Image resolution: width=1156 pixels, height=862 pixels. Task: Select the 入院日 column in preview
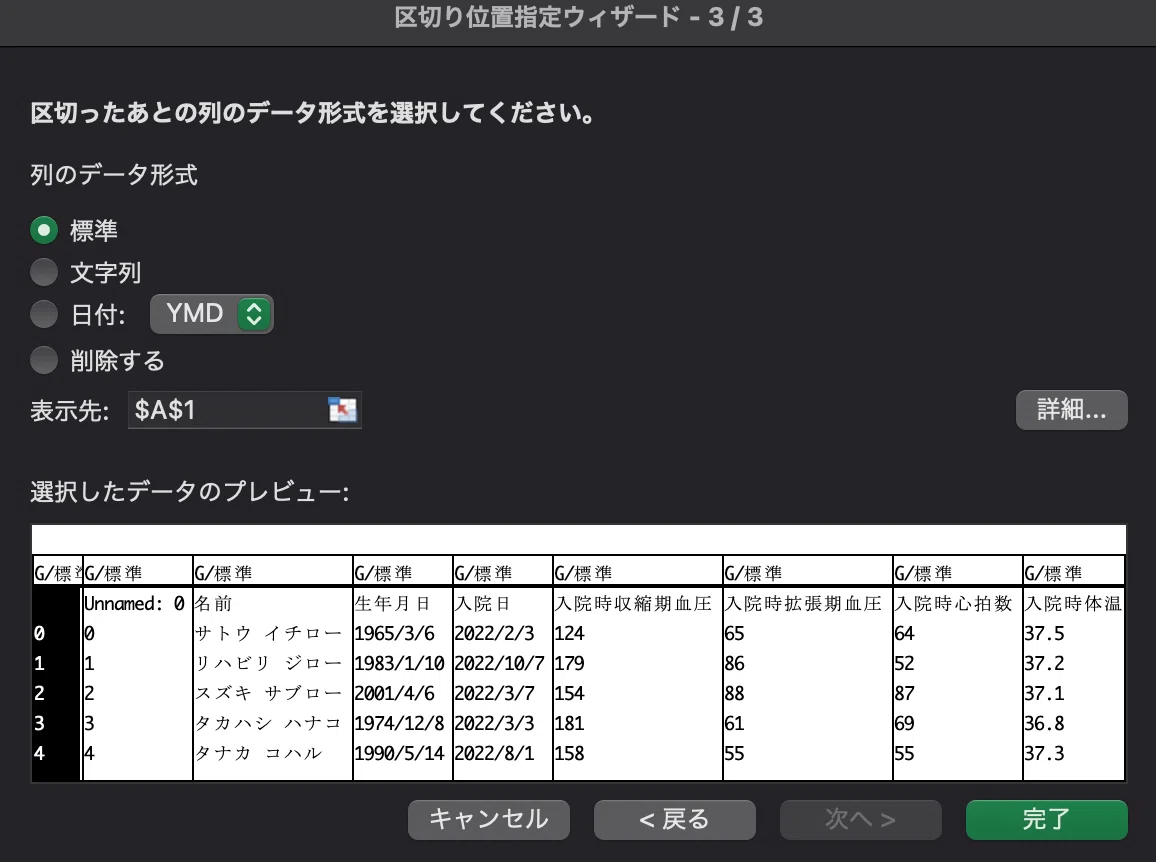[482, 604]
